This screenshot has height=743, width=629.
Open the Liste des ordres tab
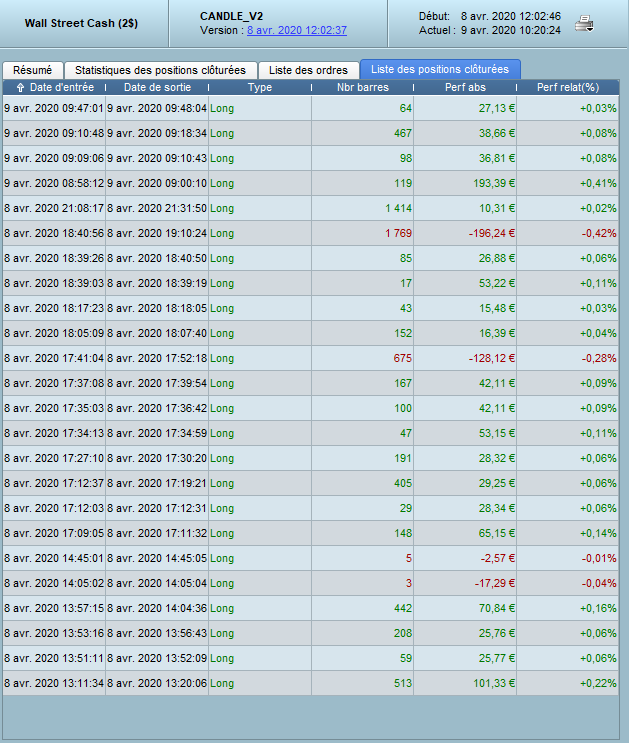[x=309, y=70]
